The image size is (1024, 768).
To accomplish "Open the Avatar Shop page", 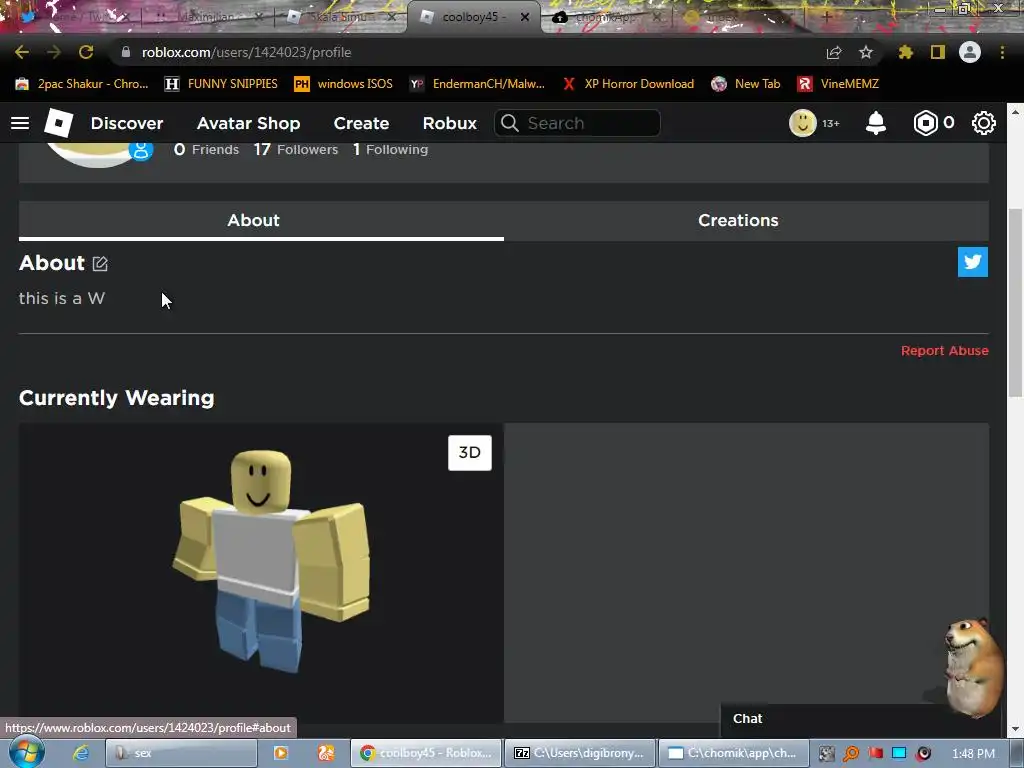I will [x=248, y=123].
